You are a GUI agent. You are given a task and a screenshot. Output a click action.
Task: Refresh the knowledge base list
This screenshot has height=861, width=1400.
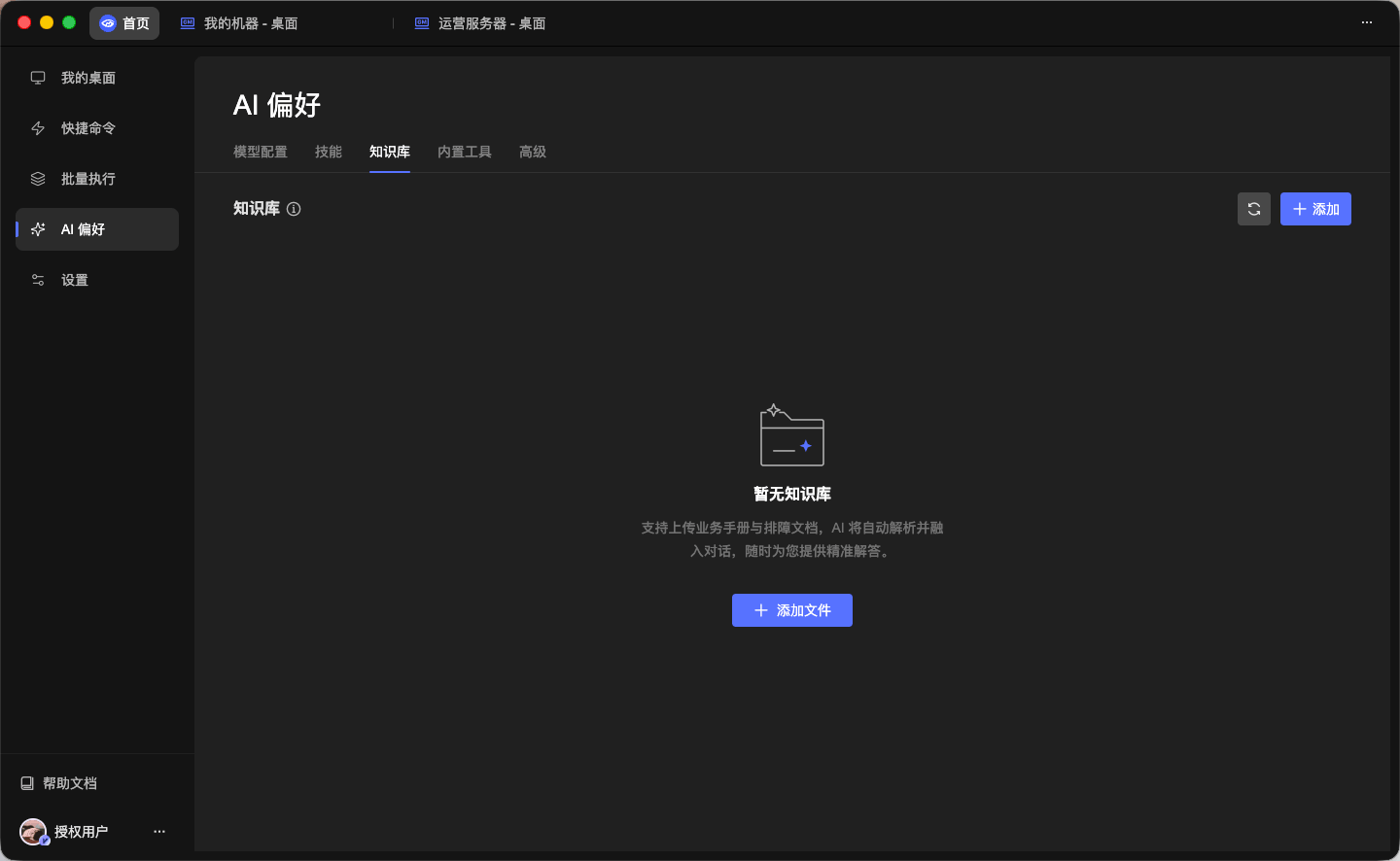[x=1254, y=209]
